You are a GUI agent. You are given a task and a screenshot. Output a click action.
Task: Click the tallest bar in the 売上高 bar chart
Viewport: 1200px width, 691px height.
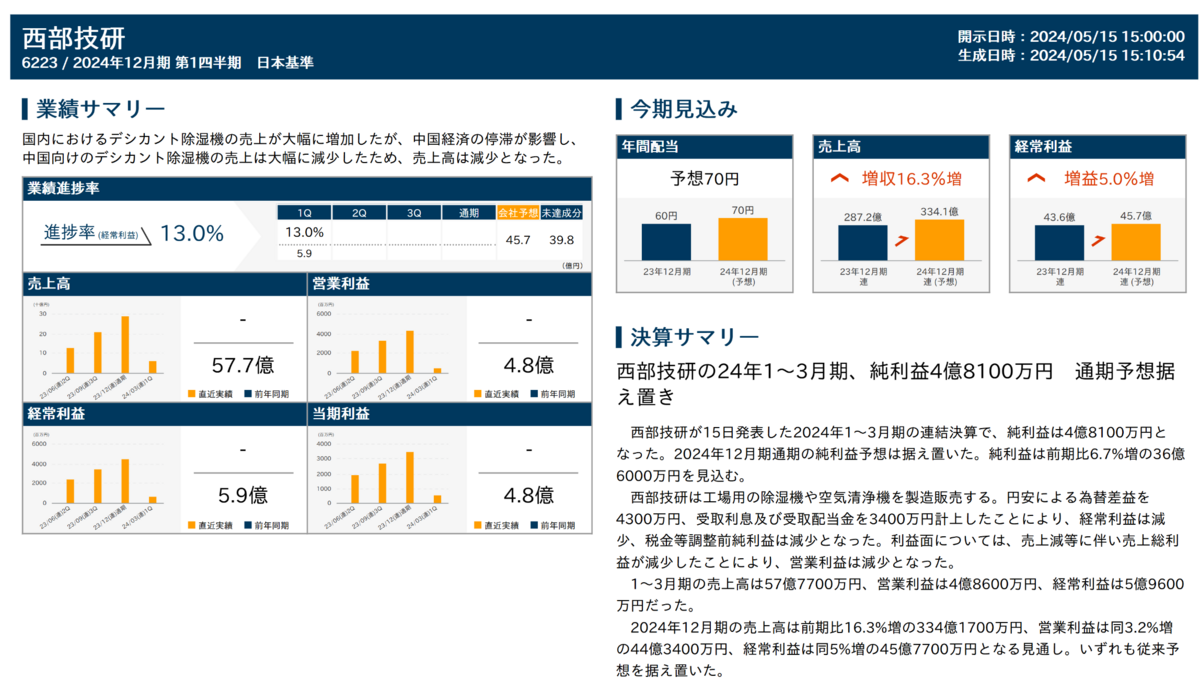tap(125, 344)
